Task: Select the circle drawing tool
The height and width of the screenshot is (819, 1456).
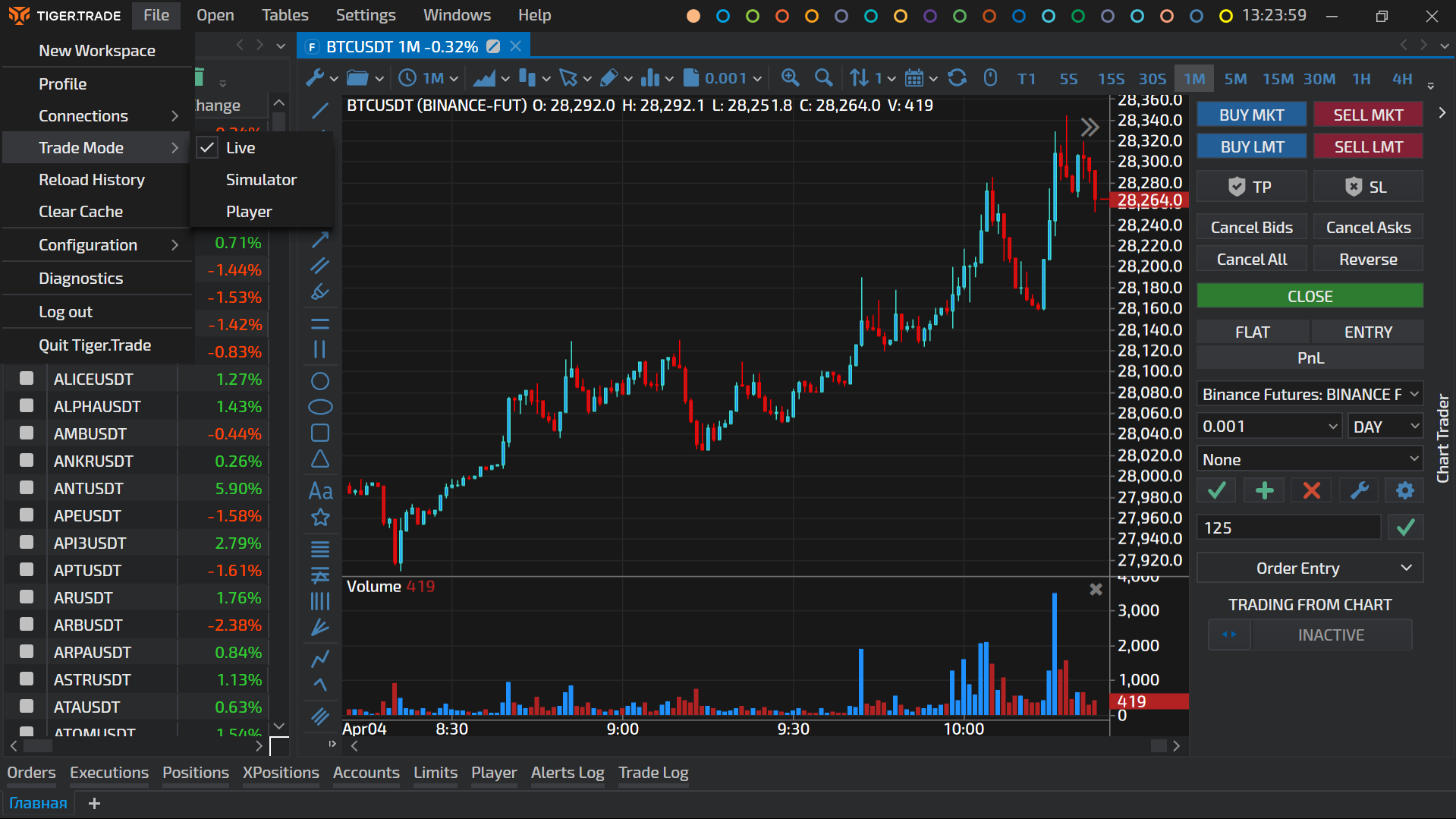Action: tap(320, 381)
